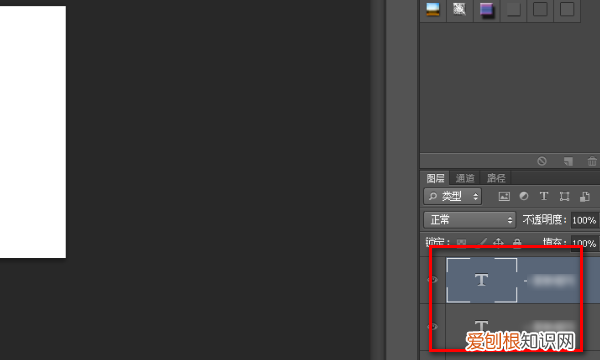Open the 类型 filter type dropdown
Screen dimensions: 600x360
click(x=452, y=196)
